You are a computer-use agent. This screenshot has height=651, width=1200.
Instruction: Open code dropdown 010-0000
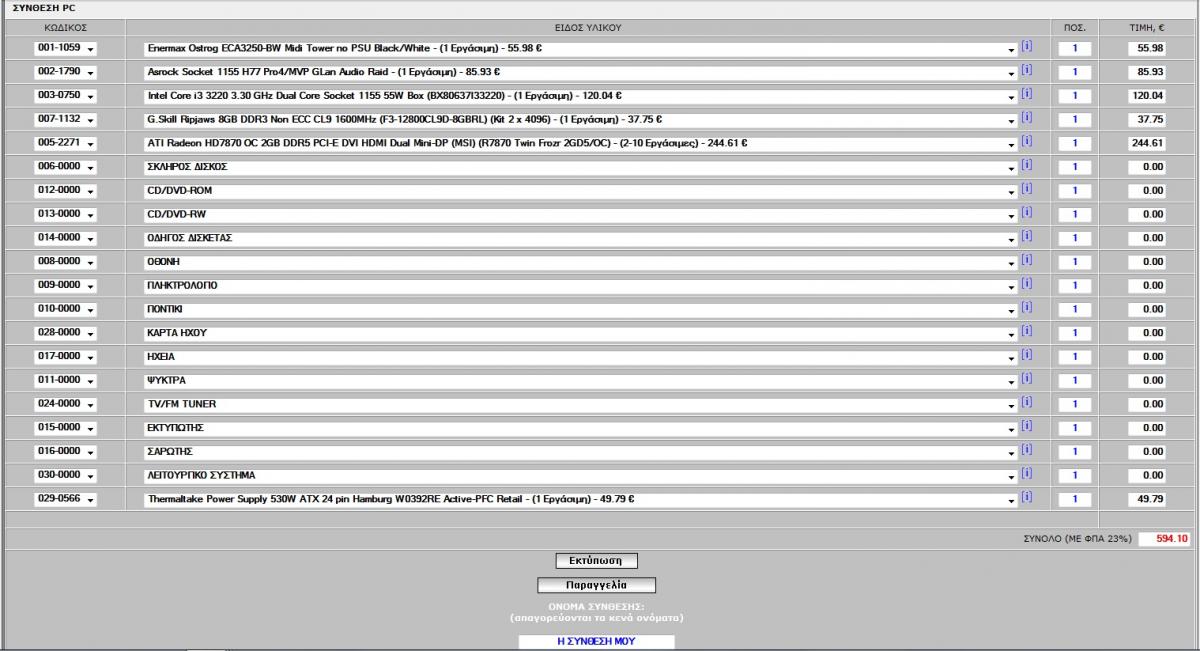pos(64,309)
